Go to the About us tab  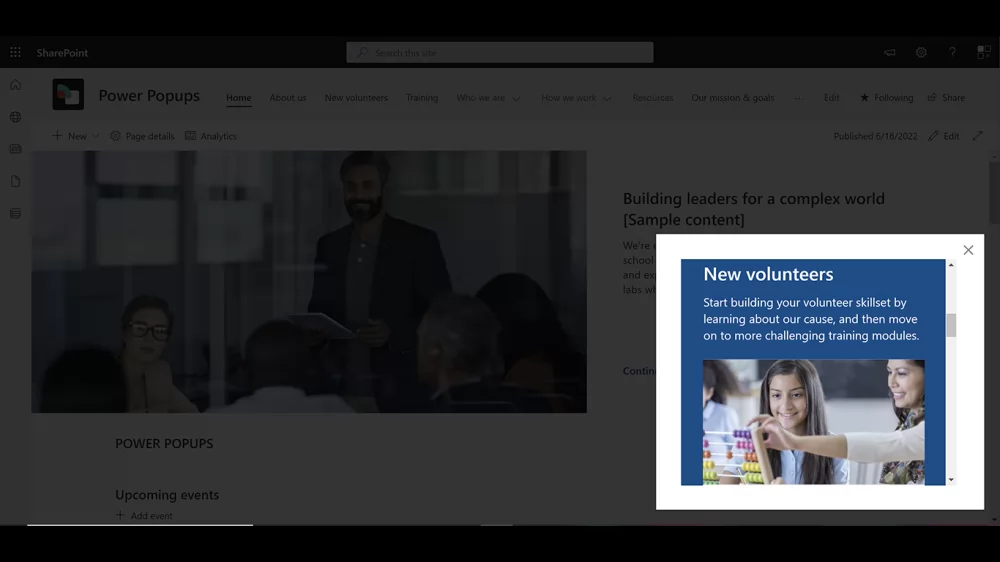click(288, 98)
